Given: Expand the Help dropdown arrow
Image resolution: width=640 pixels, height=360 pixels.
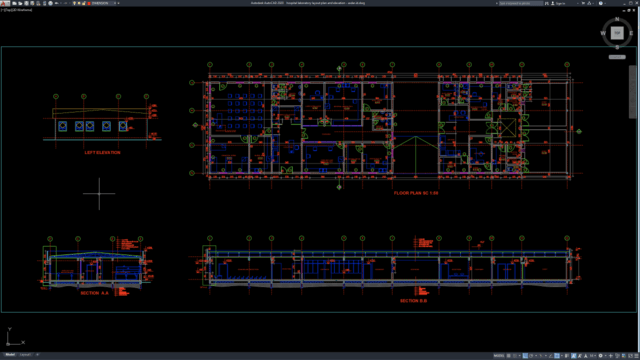Looking at the screenshot, I should pos(605,3).
